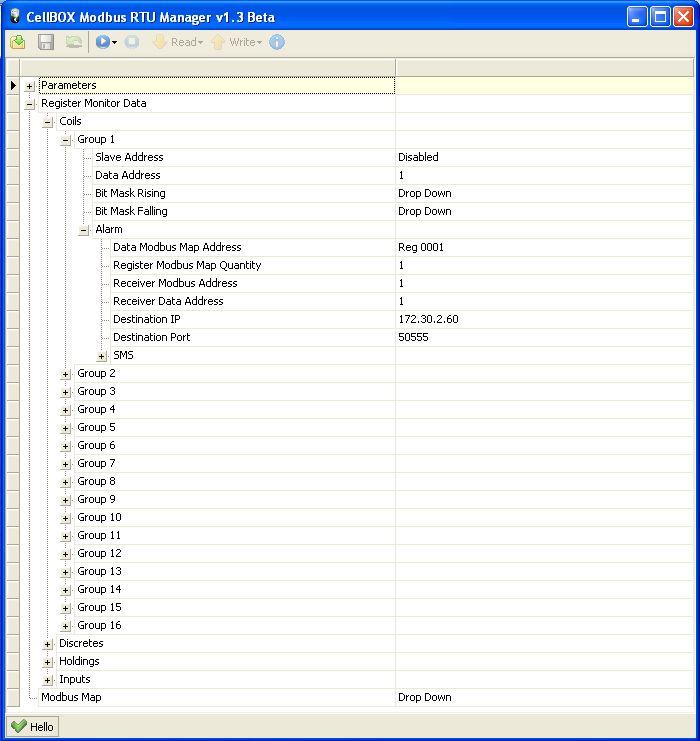Open the Bit Mask Rising Drop Down value
Screen dimensions: 700x741
pos(424,193)
